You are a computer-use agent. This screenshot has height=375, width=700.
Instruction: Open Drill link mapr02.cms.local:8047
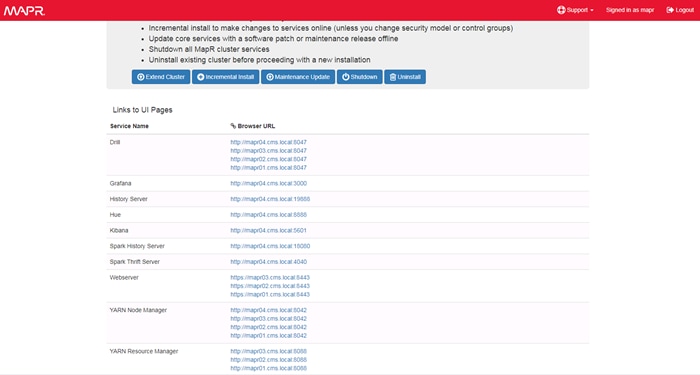[268, 159]
